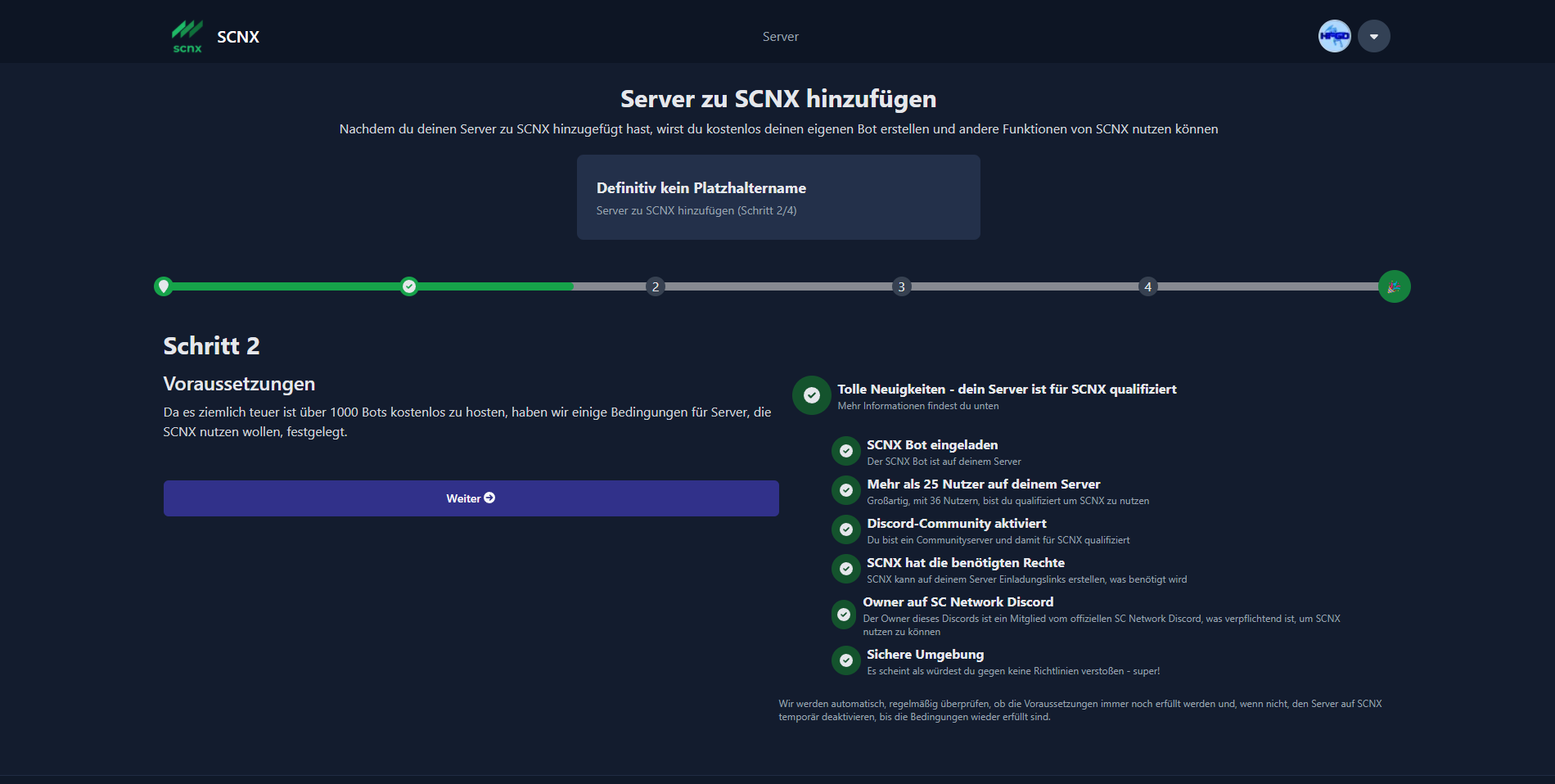The image size is (1555, 784).
Task: Click 'Owner auf SC Network Discord' title
Action: click(x=958, y=602)
